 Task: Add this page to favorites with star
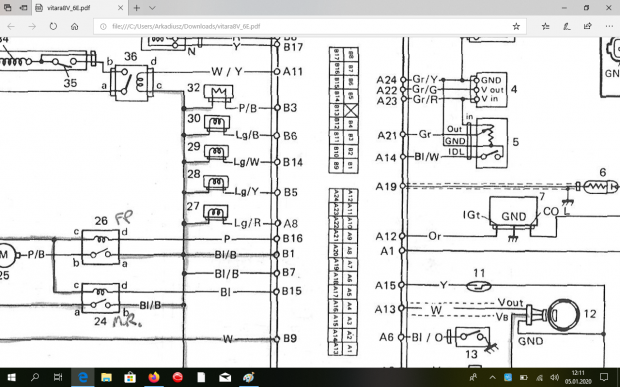[x=516, y=26]
